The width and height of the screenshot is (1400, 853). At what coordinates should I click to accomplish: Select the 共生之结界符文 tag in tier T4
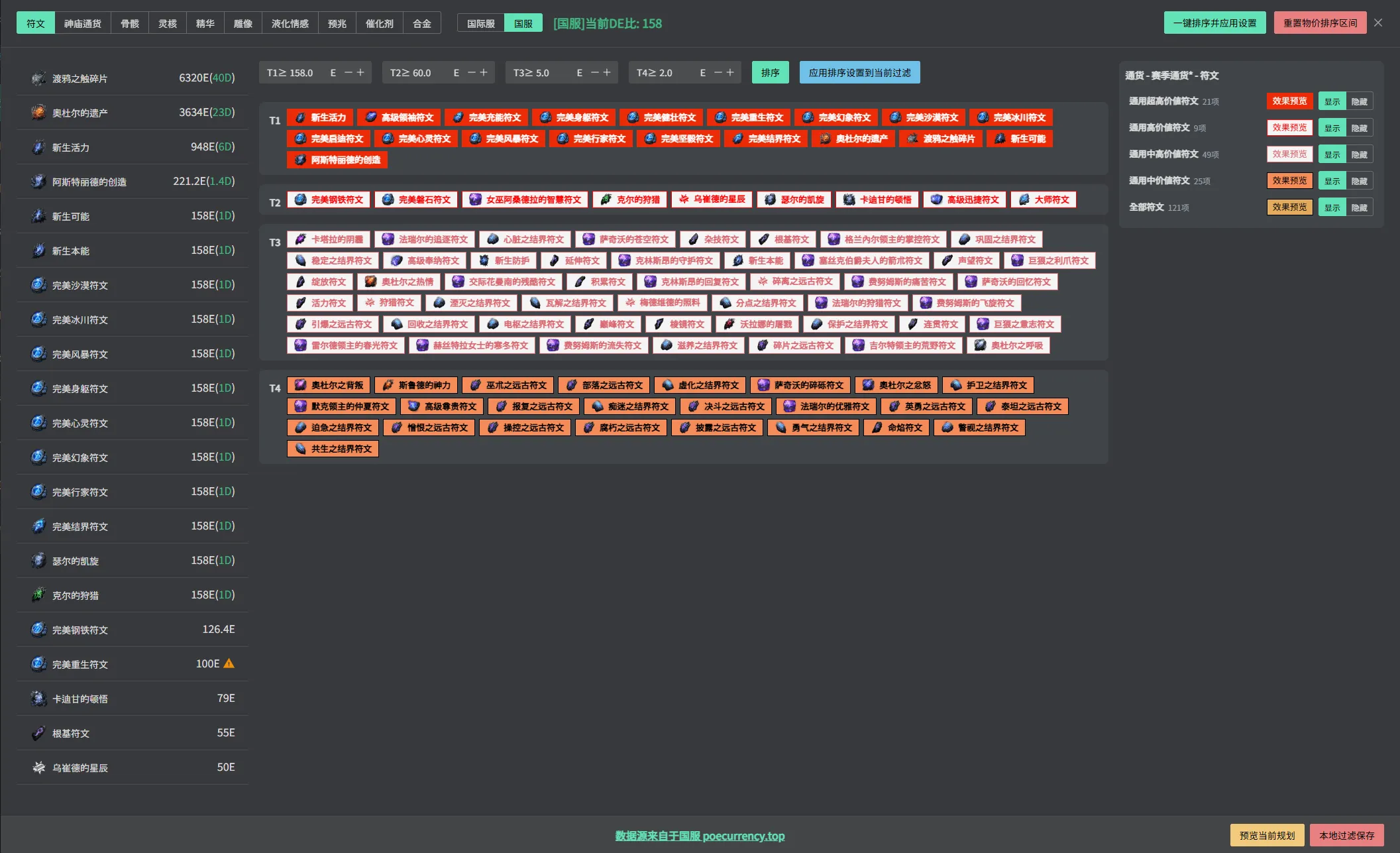tap(333, 449)
